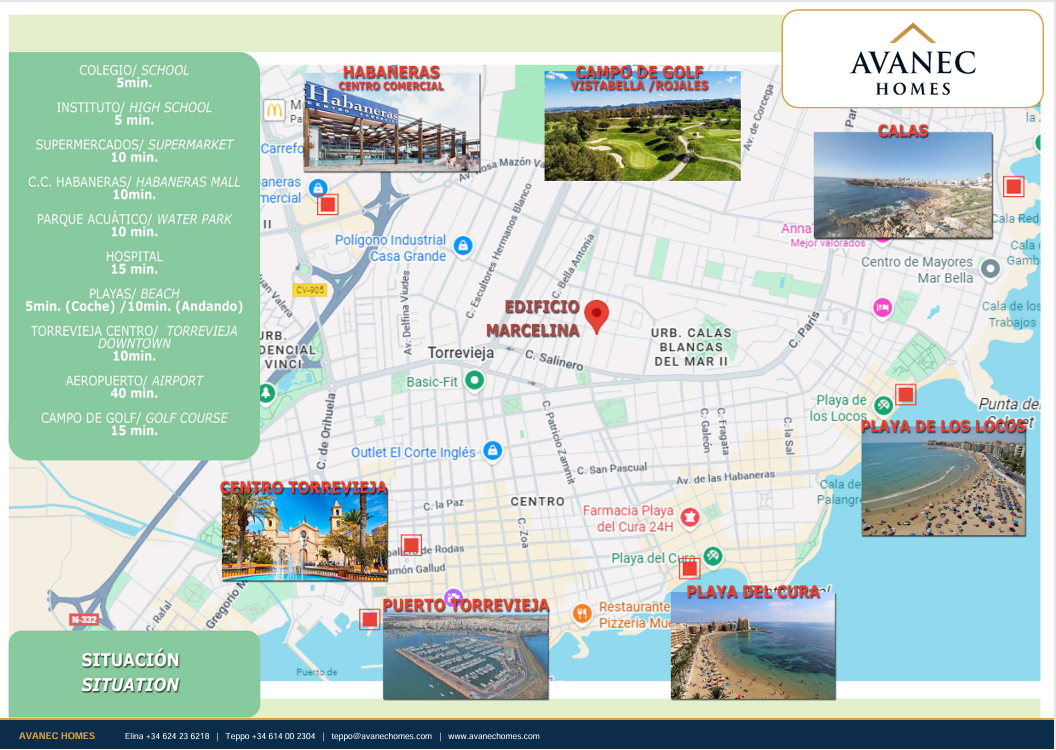Image resolution: width=1056 pixels, height=750 pixels.
Task: Click the C. Salinero street label
Action: pos(554,360)
